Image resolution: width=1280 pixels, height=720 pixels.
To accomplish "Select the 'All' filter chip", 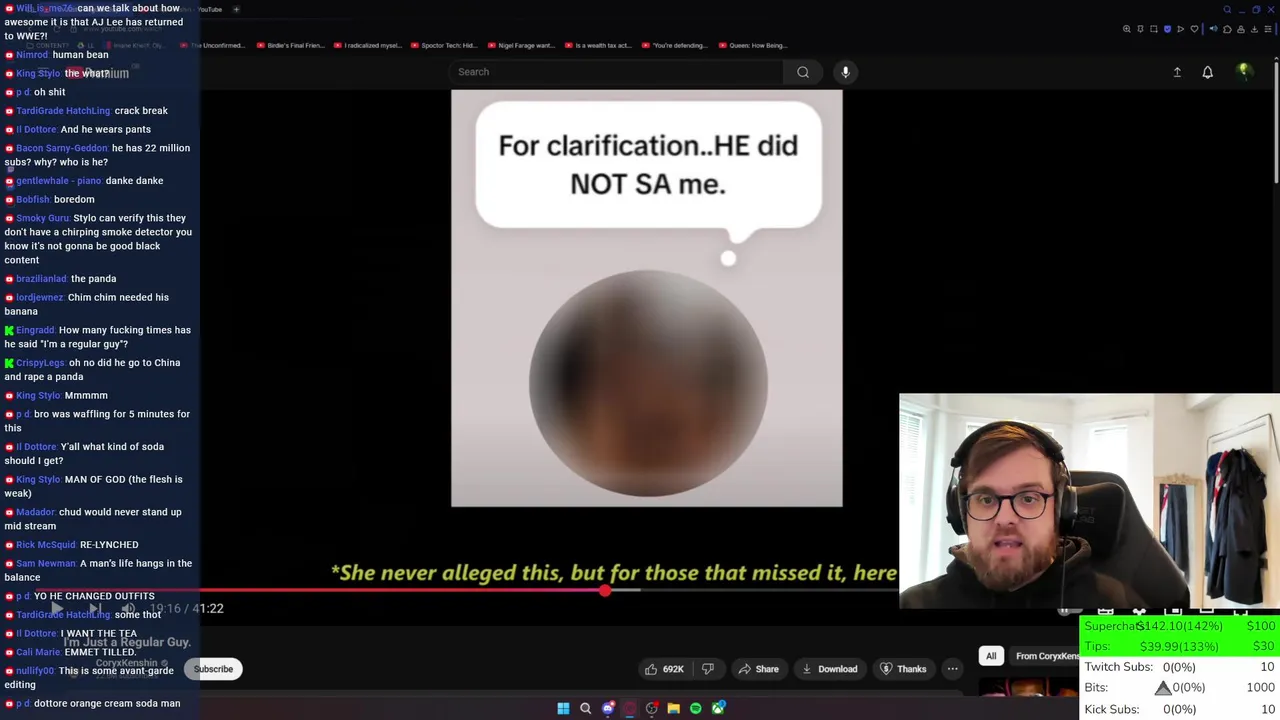I will pos(991,656).
